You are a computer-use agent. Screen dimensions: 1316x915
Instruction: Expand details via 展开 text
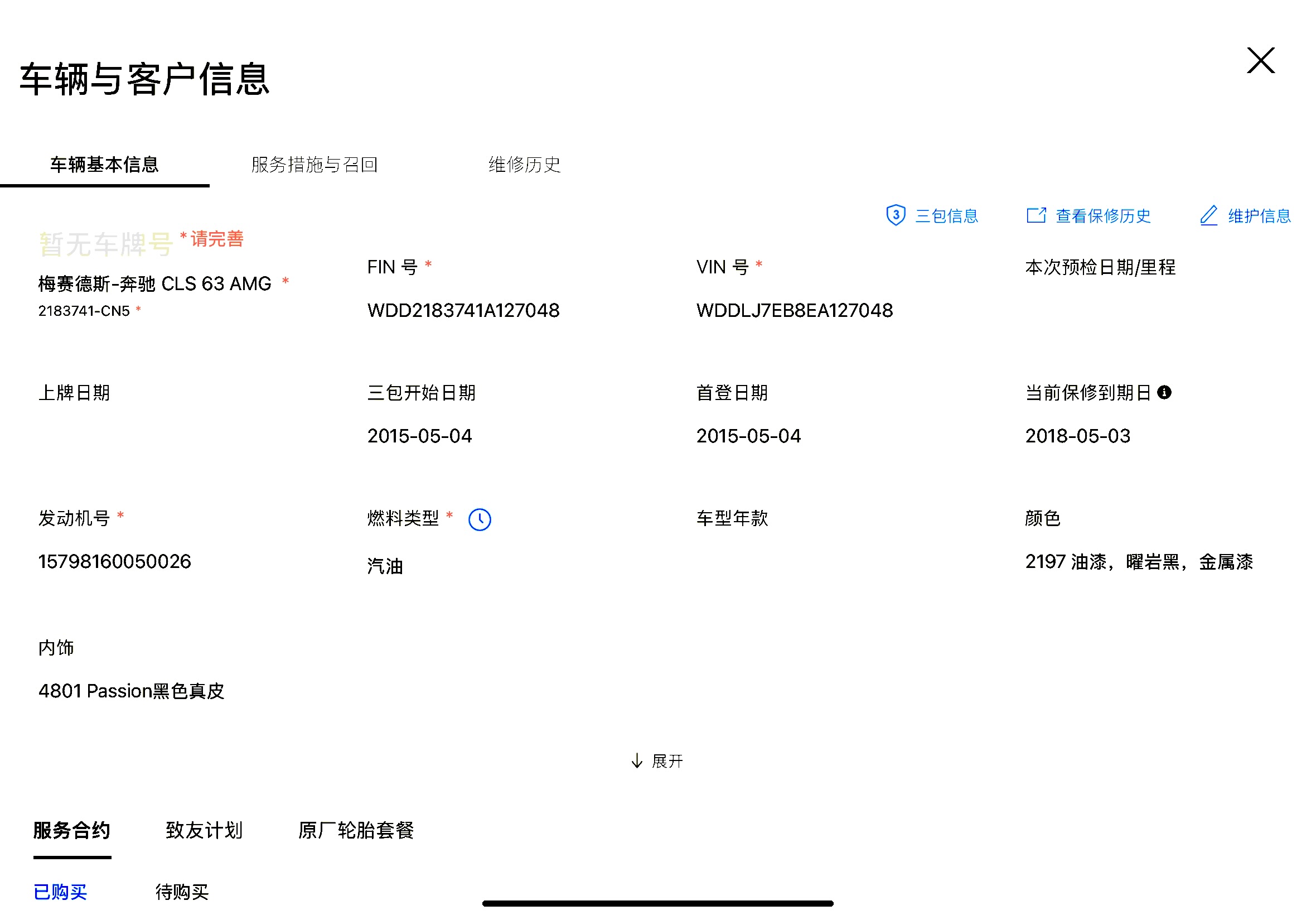(x=667, y=761)
